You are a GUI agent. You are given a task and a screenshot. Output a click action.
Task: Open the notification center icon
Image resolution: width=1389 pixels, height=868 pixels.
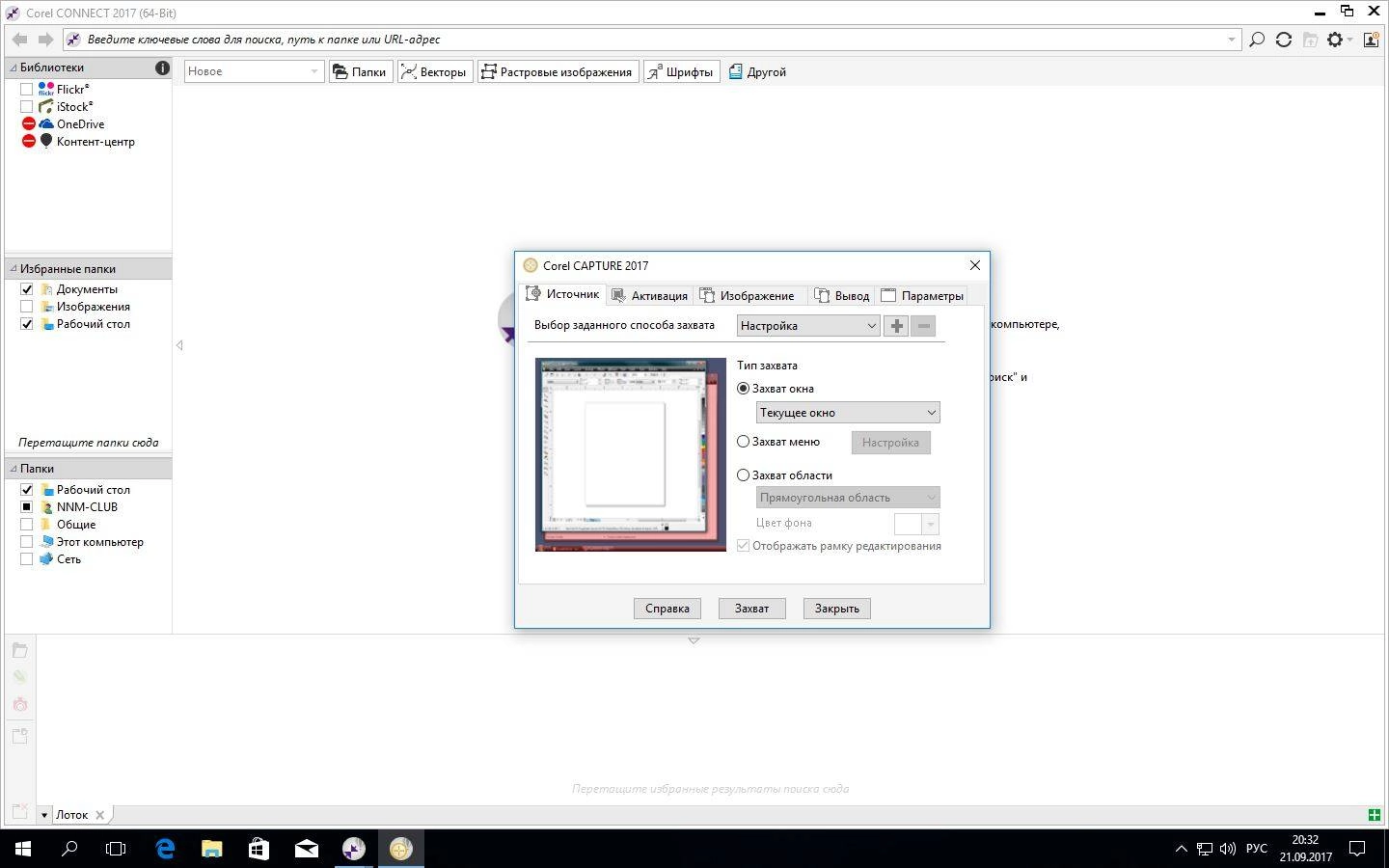[x=1357, y=849]
